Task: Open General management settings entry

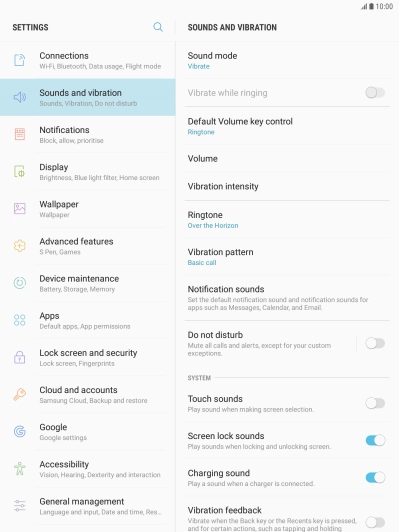Action: tap(88, 506)
